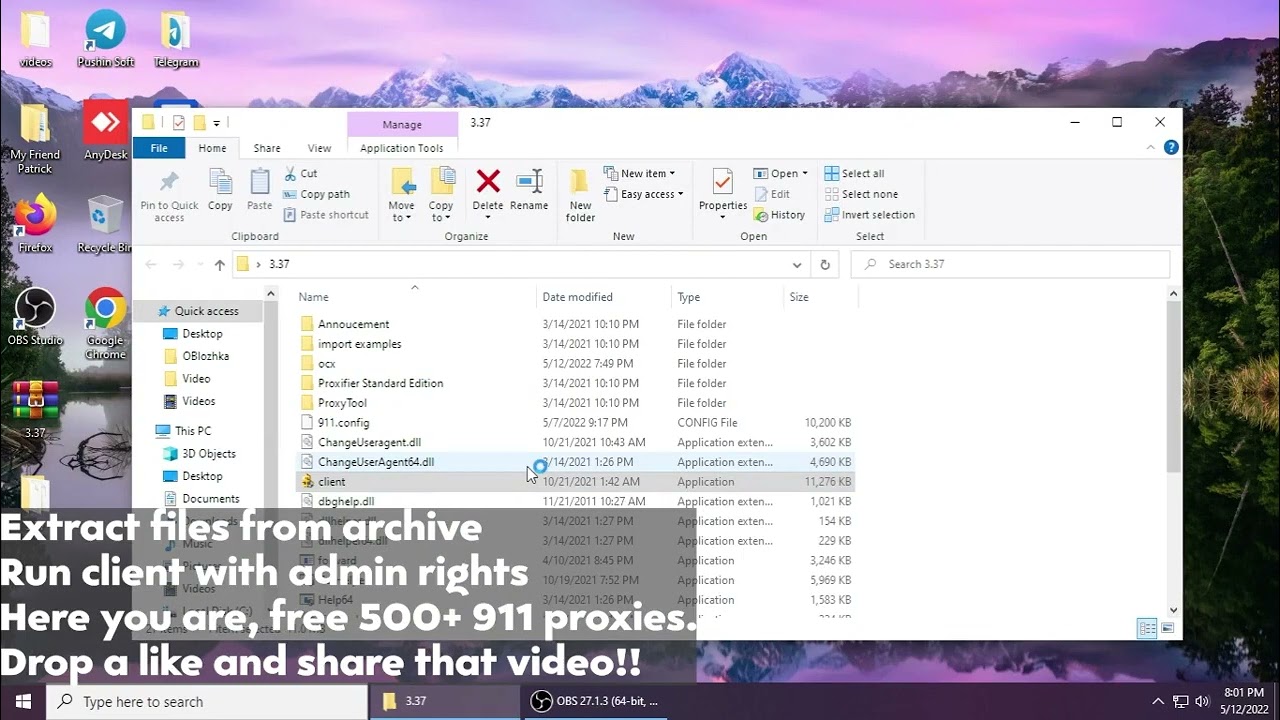The width and height of the screenshot is (1280, 720).
Task: Select the 911.config file
Action: click(x=576, y=423)
